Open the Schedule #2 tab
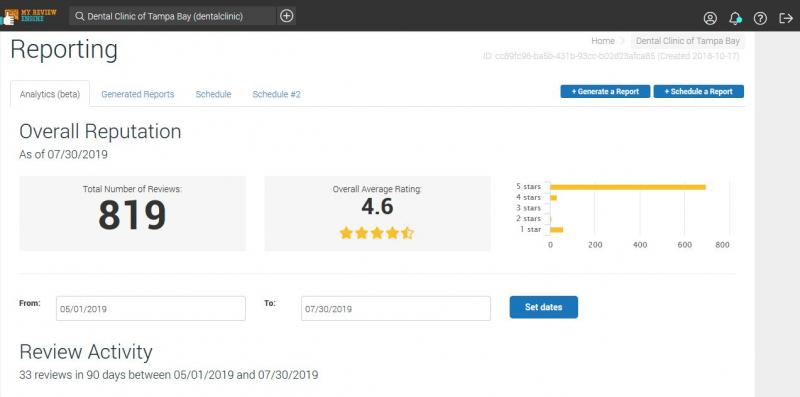 pos(277,94)
